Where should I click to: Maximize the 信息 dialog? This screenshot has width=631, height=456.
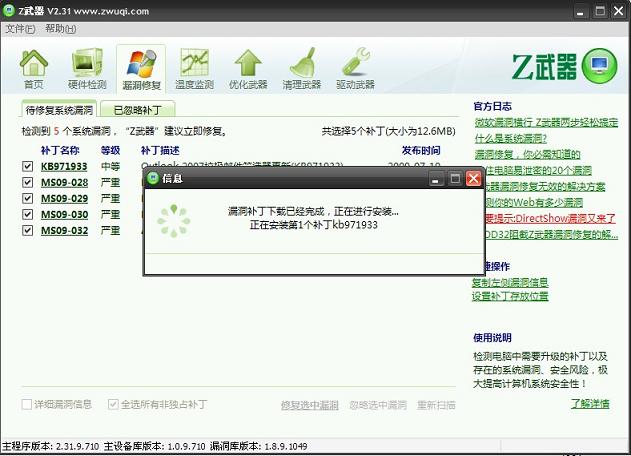(x=455, y=179)
